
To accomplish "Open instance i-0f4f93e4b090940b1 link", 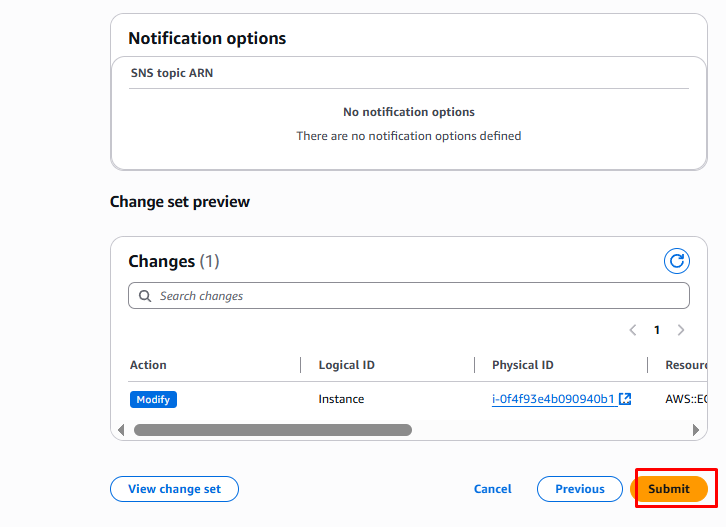I will (x=553, y=399).
